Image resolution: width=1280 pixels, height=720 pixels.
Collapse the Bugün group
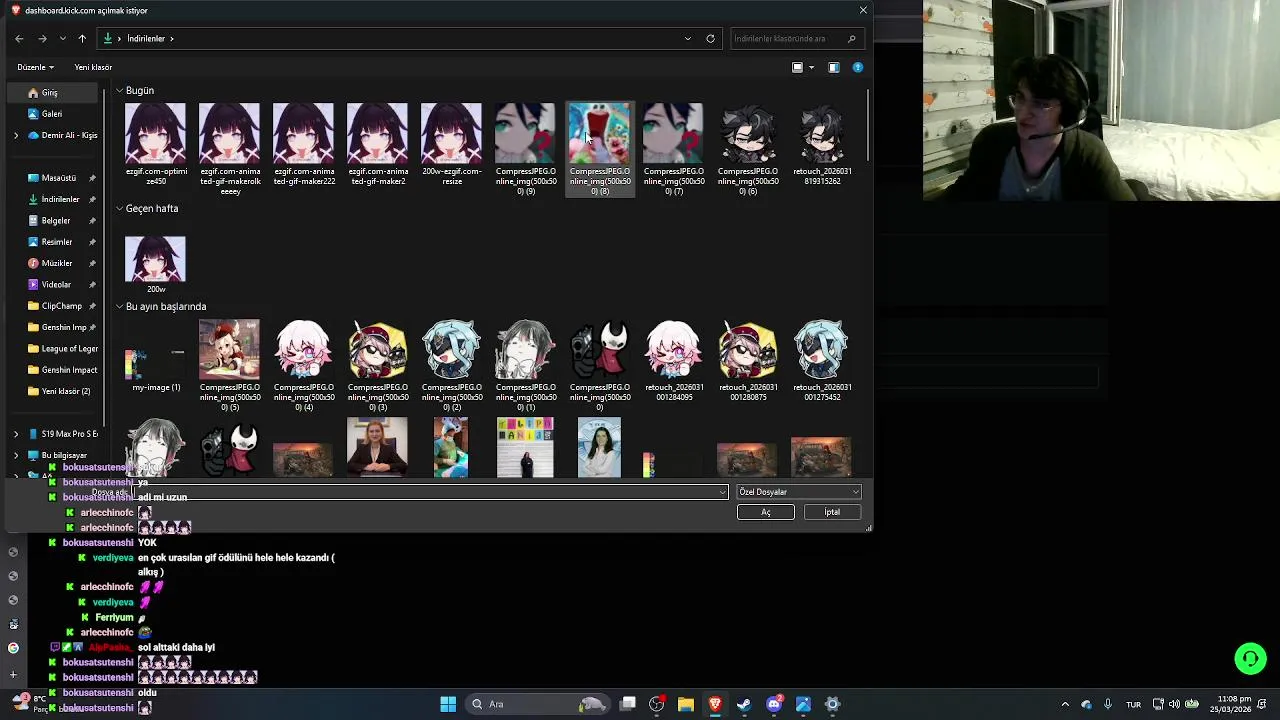click(x=119, y=91)
